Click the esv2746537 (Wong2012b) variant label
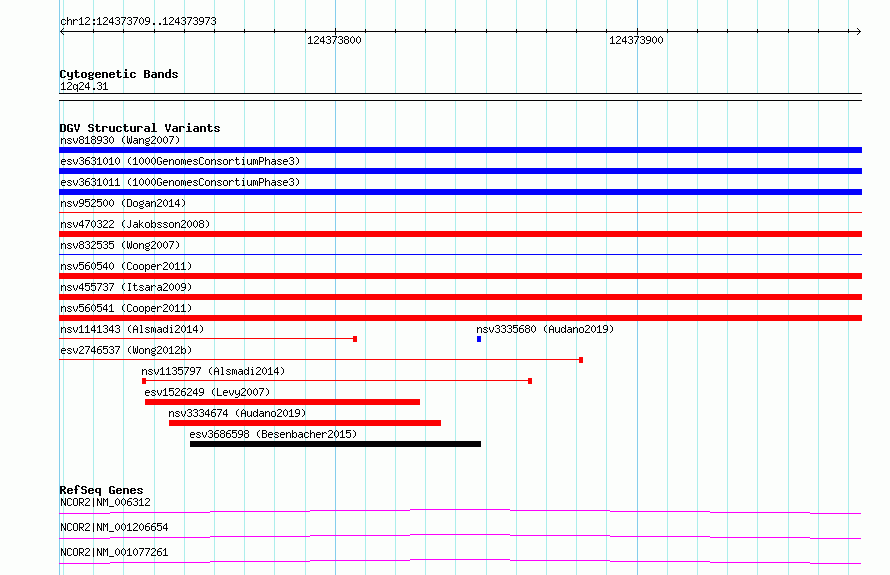The width and height of the screenshot is (890, 575). click(126, 350)
